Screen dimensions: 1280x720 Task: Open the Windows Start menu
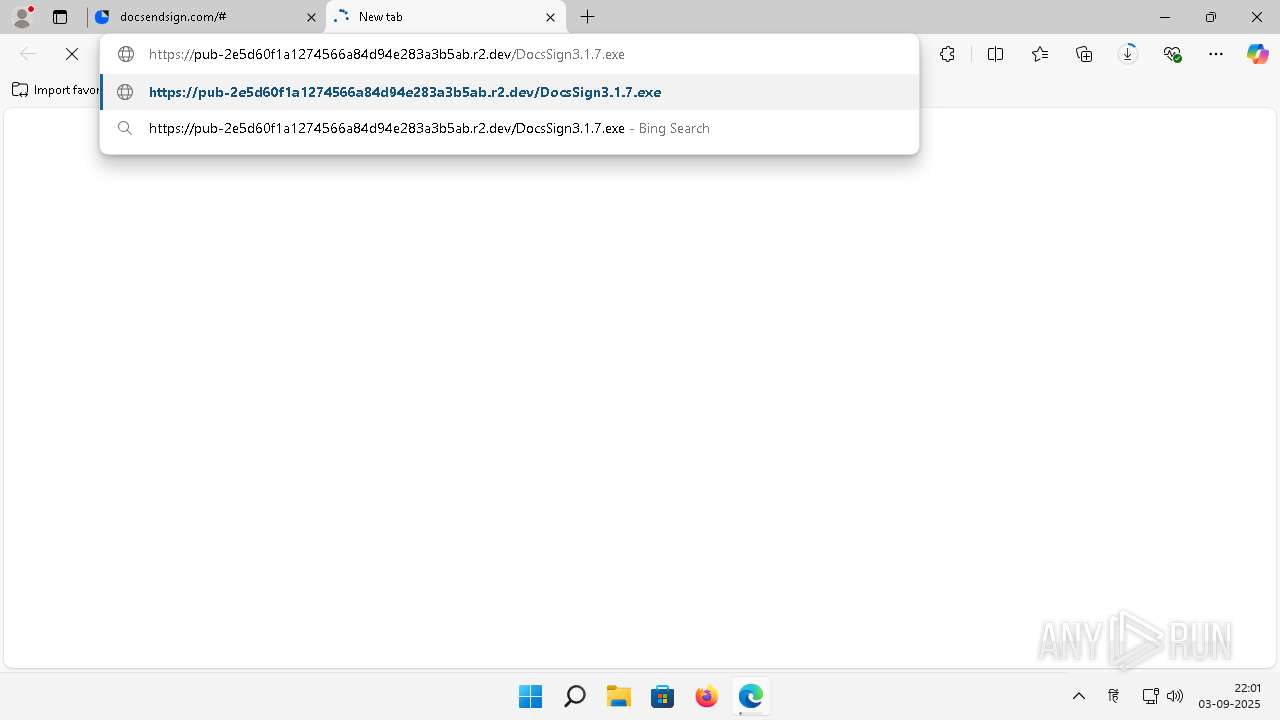tap(530, 696)
